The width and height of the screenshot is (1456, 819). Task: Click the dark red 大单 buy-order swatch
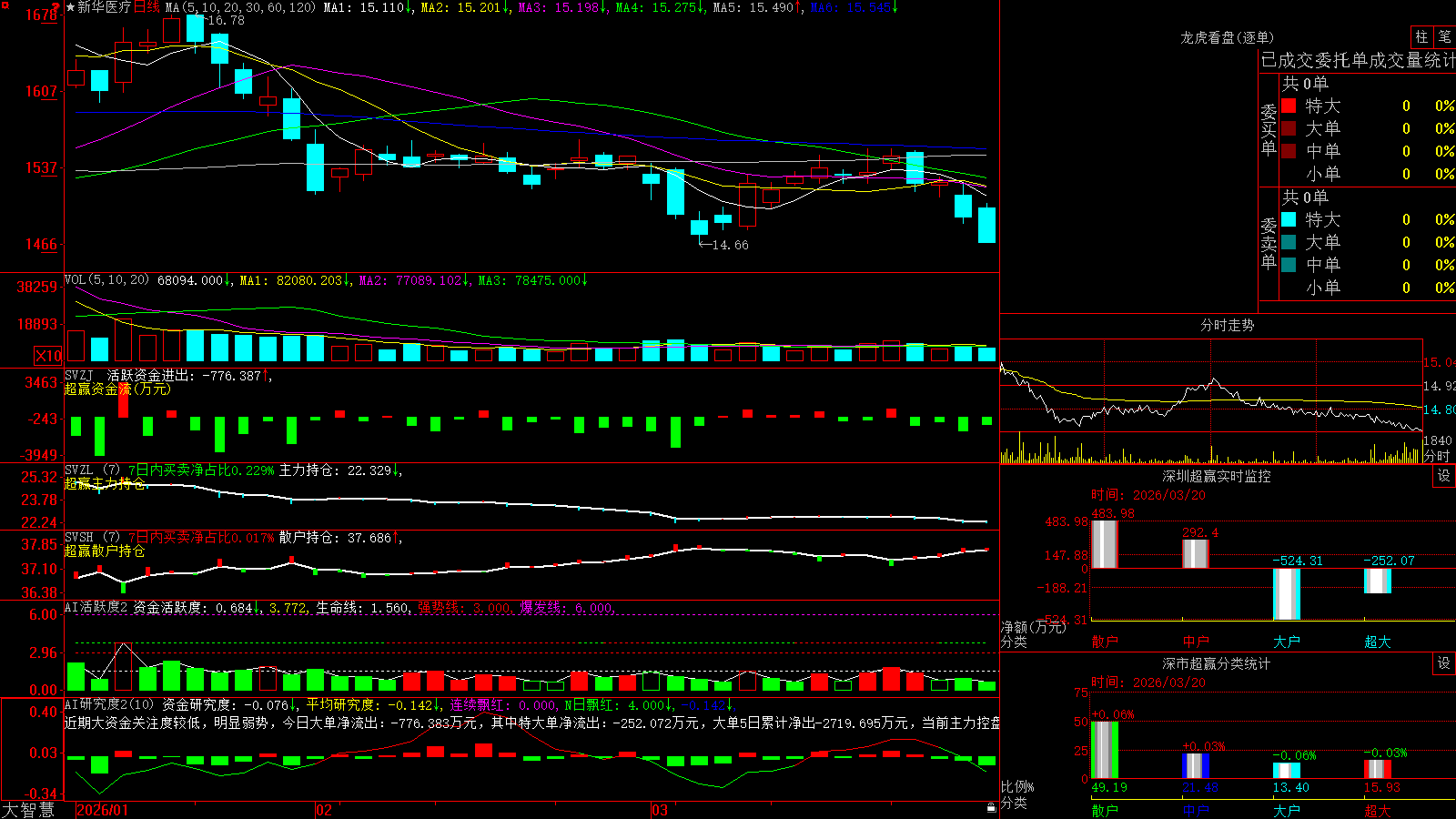click(x=1289, y=128)
